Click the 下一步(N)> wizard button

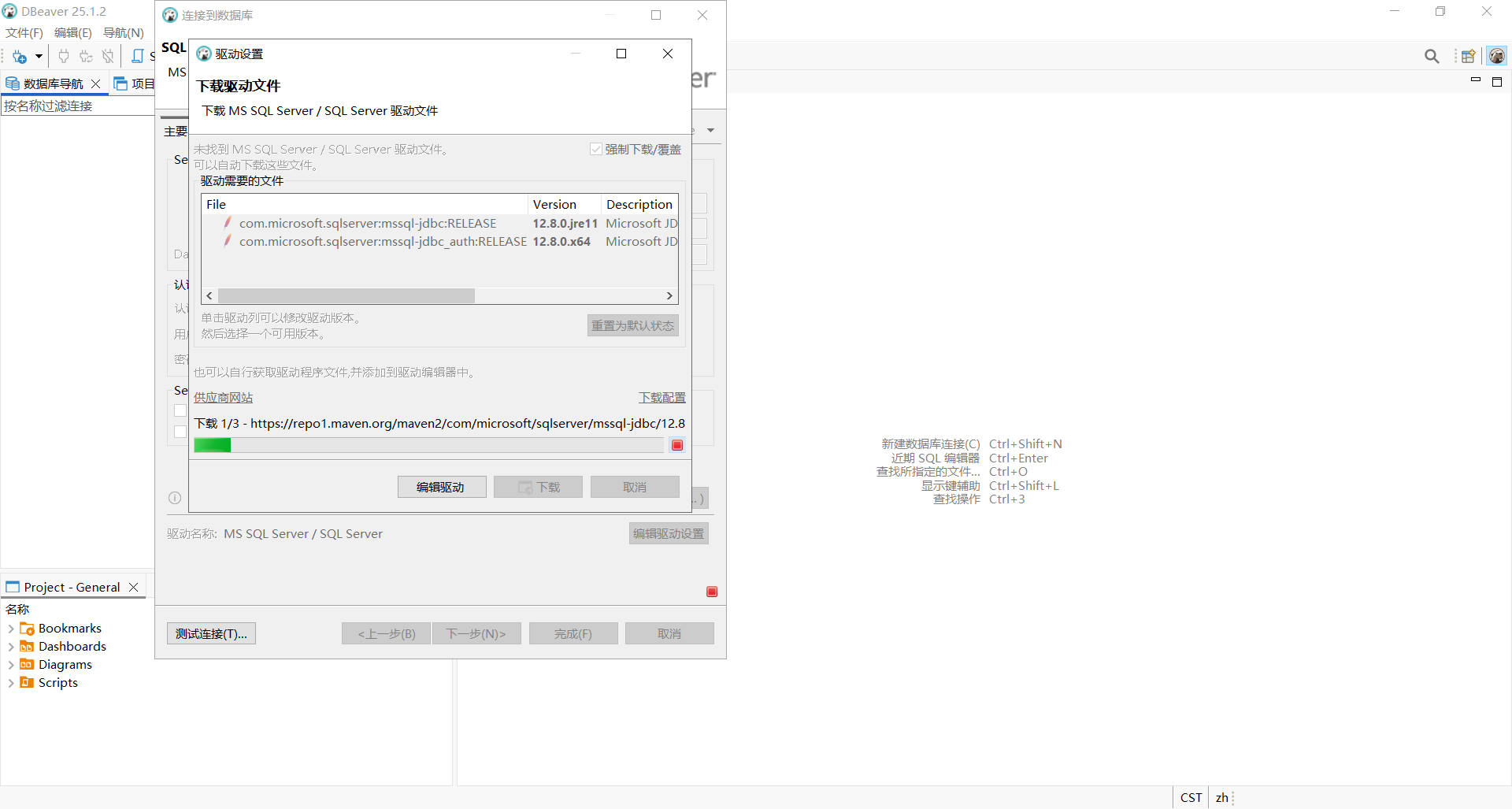click(476, 633)
